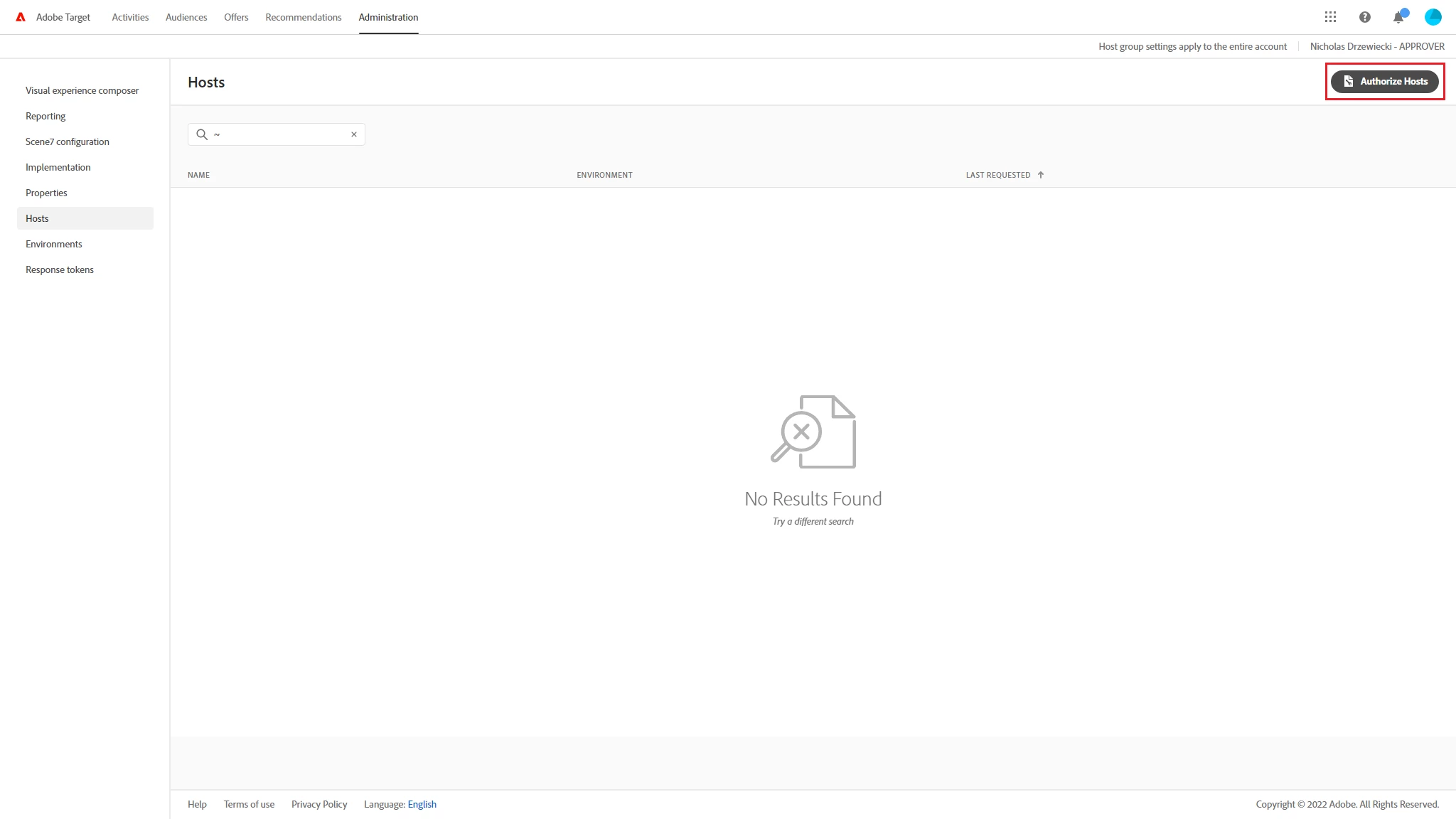Open Response tokens section
The image size is (1456, 819).
(x=60, y=269)
